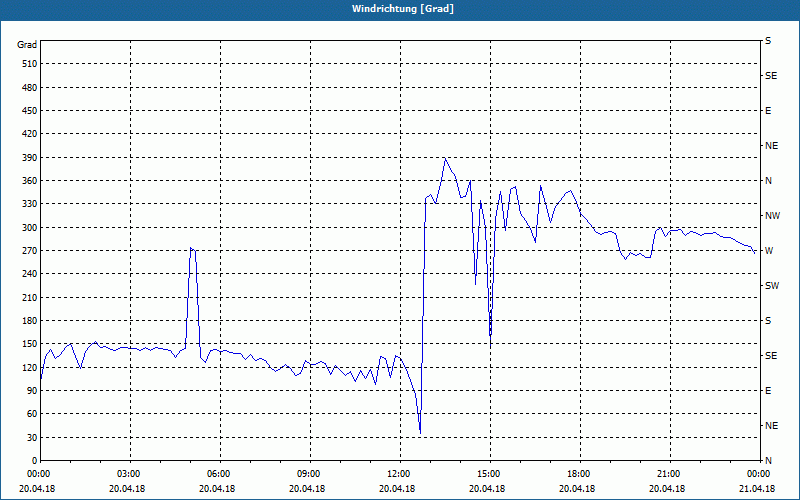Select the Grad unit label above the axis
This screenshot has width=800, height=500.
27,45
